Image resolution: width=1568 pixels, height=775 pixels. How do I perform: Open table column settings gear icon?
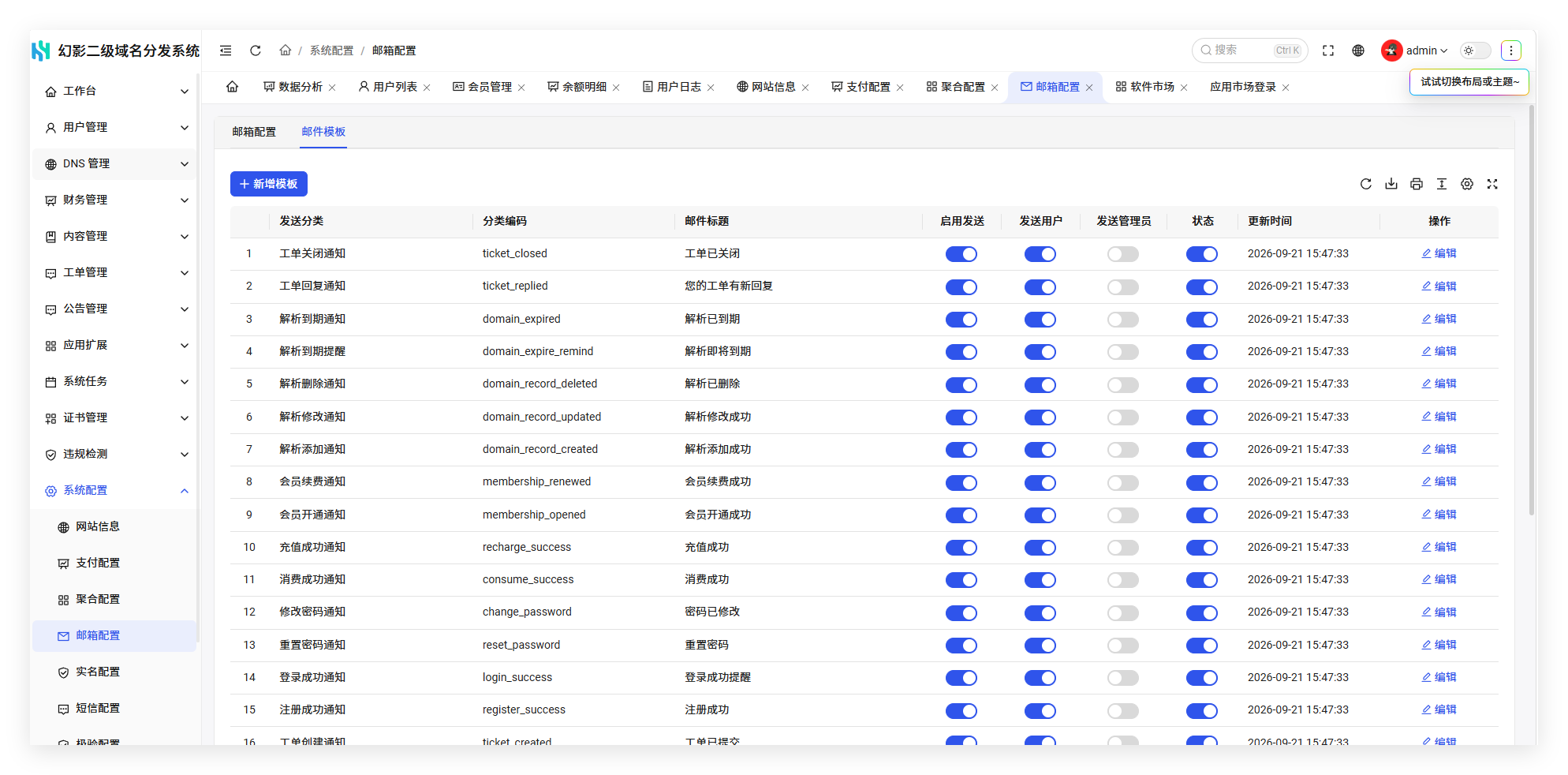click(1467, 184)
